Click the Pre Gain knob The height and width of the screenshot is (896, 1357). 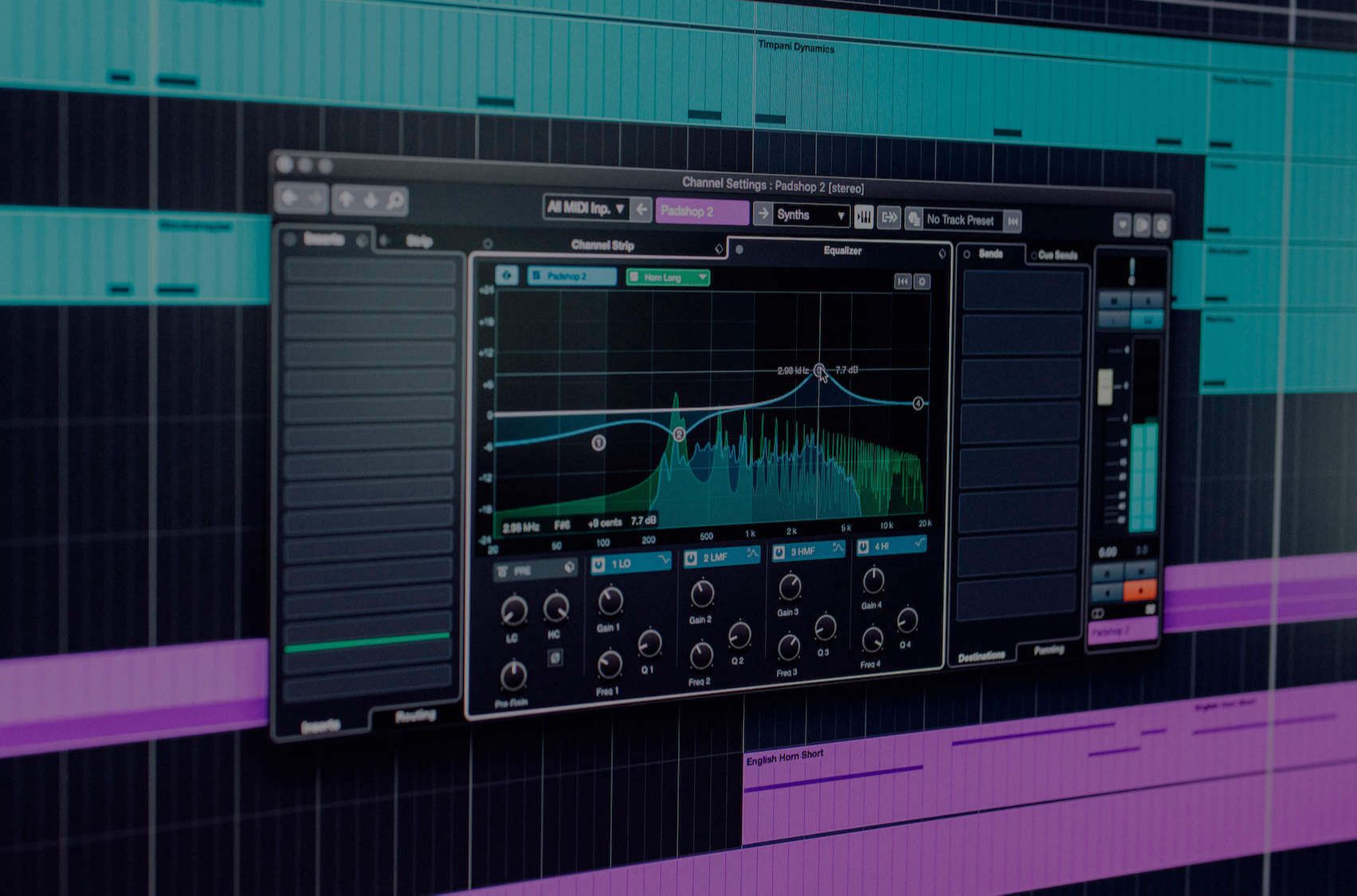click(x=513, y=675)
